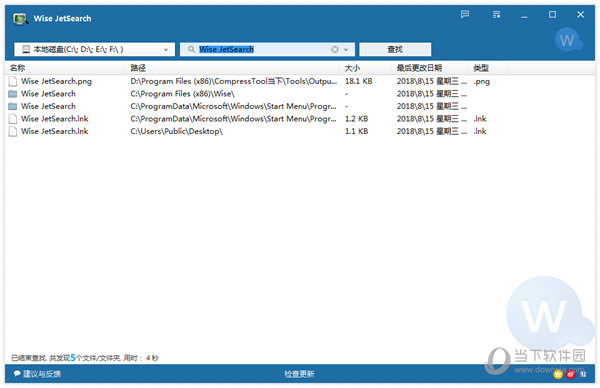
Task: Maximize the Wise JetSearch window
Action: (552, 15)
